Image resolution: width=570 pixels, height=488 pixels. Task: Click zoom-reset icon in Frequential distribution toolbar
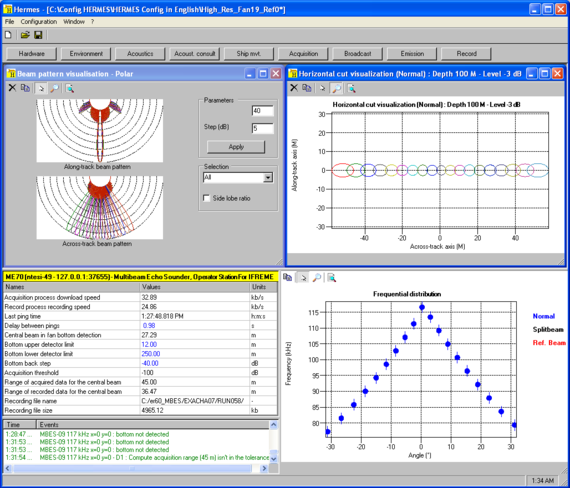point(332,278)
